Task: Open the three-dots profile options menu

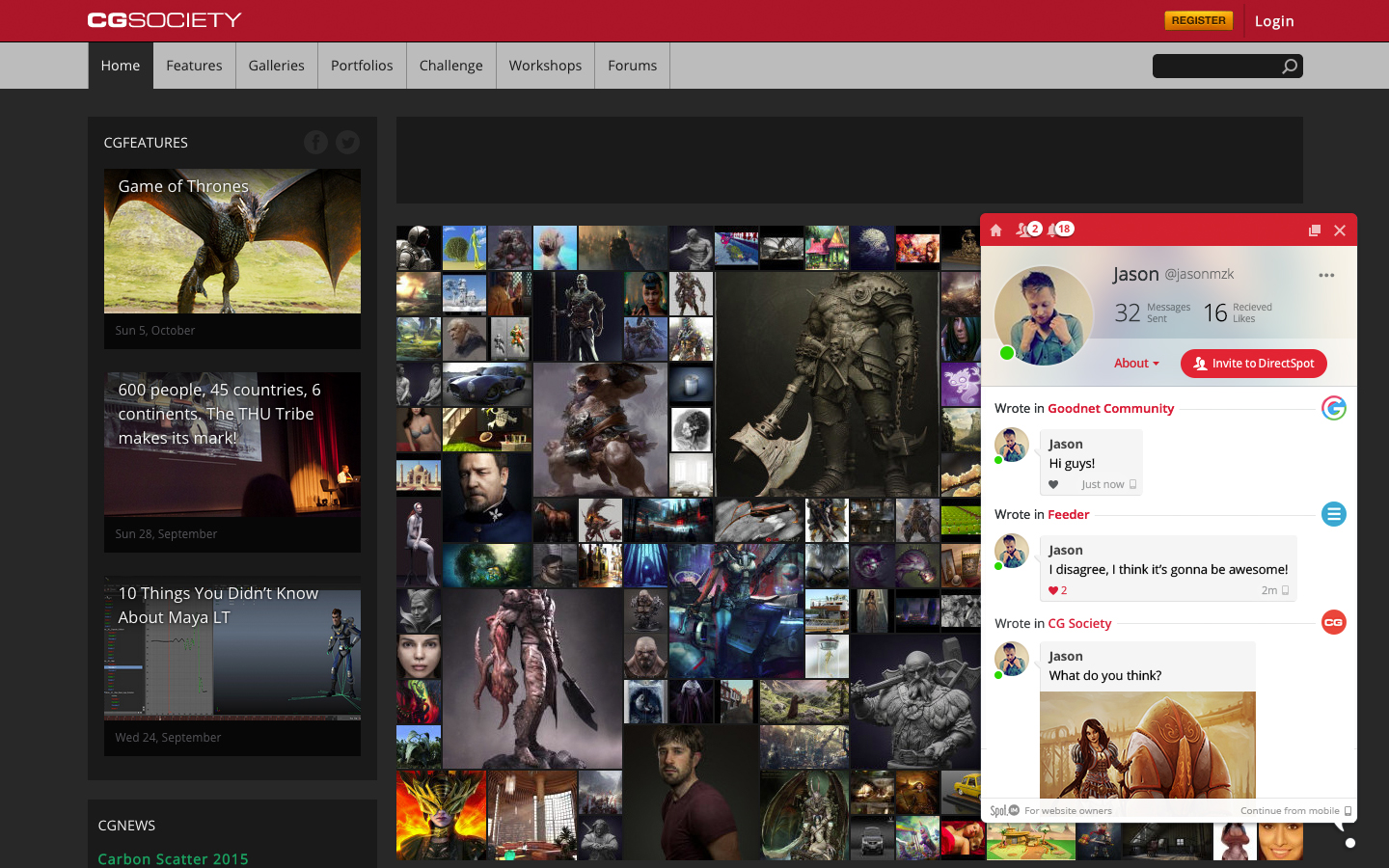Action: coord(1326,276)
